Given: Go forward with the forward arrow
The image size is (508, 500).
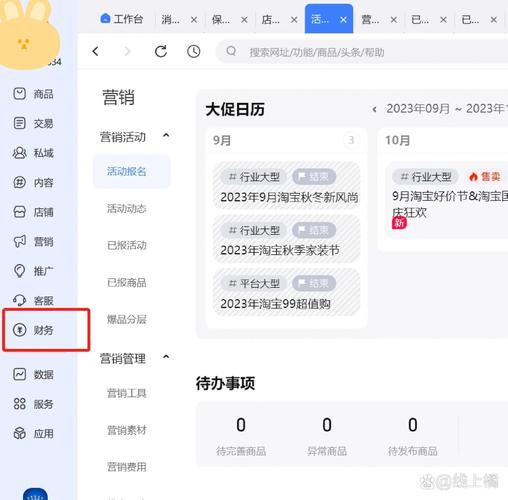Looking at the screenshot, I should point(127,51).
